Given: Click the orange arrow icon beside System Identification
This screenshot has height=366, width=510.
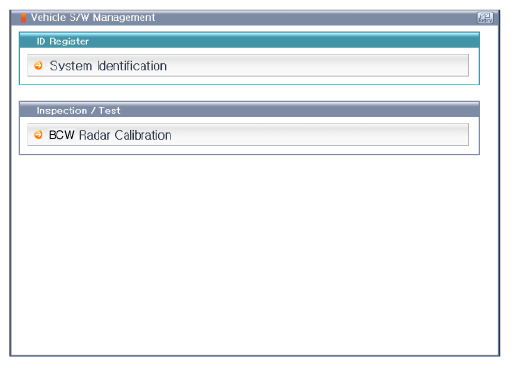Looking at the screenshot, I should [38, 66].
